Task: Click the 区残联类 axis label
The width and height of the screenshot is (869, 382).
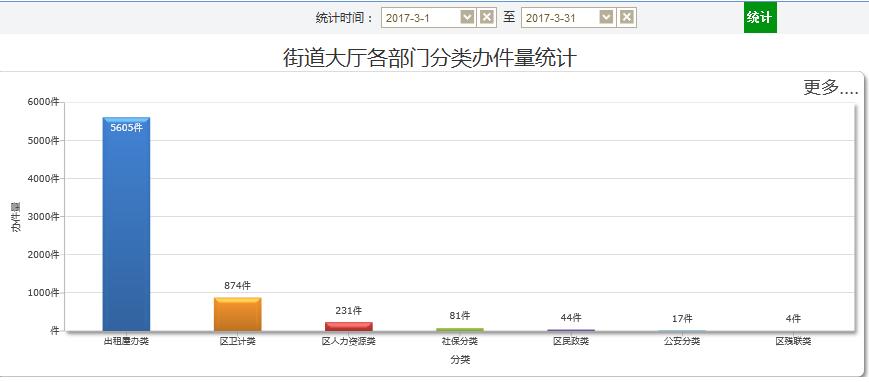Action: click(x=793, y=342)
